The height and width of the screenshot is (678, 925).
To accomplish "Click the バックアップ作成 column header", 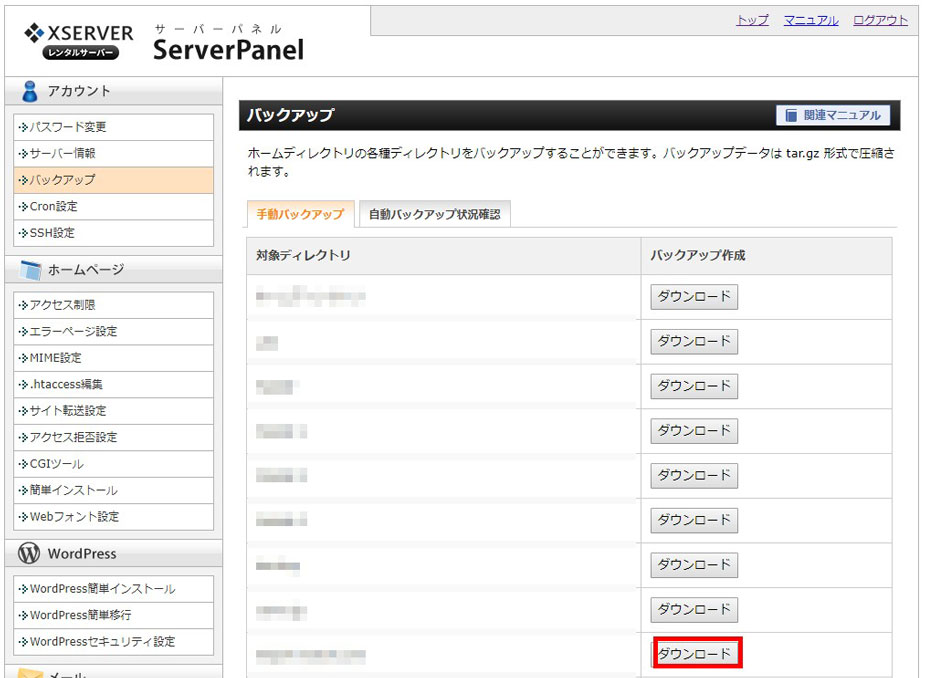I will pos(766,256).
